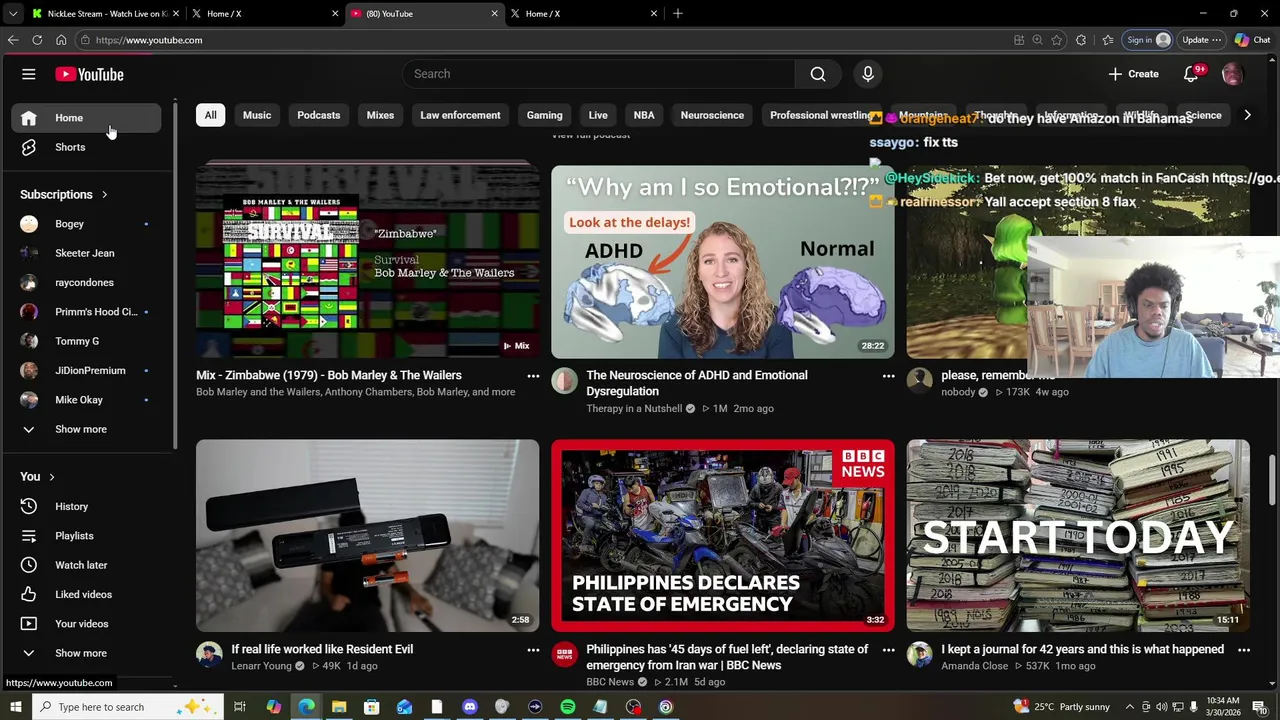Expand Show more under subscriptions

point(86,429)
